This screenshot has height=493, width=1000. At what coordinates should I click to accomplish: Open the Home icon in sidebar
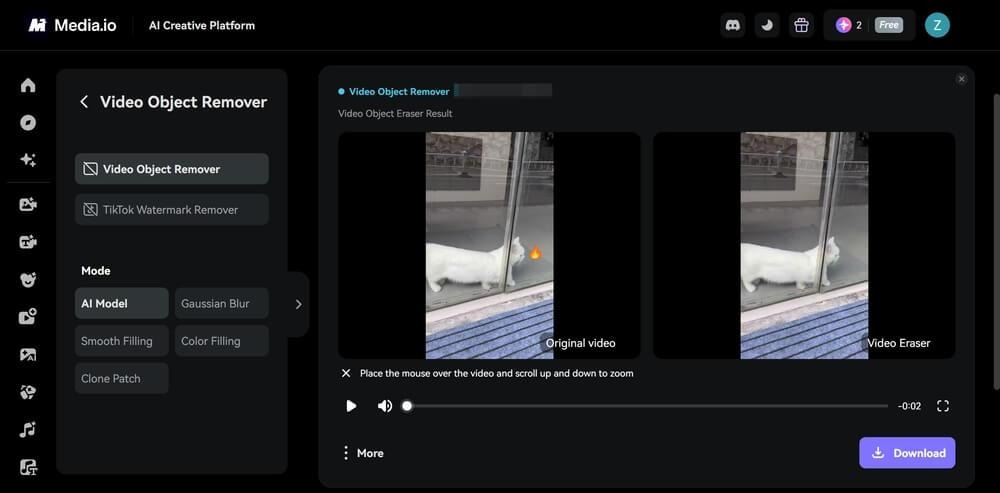(28, 85)
